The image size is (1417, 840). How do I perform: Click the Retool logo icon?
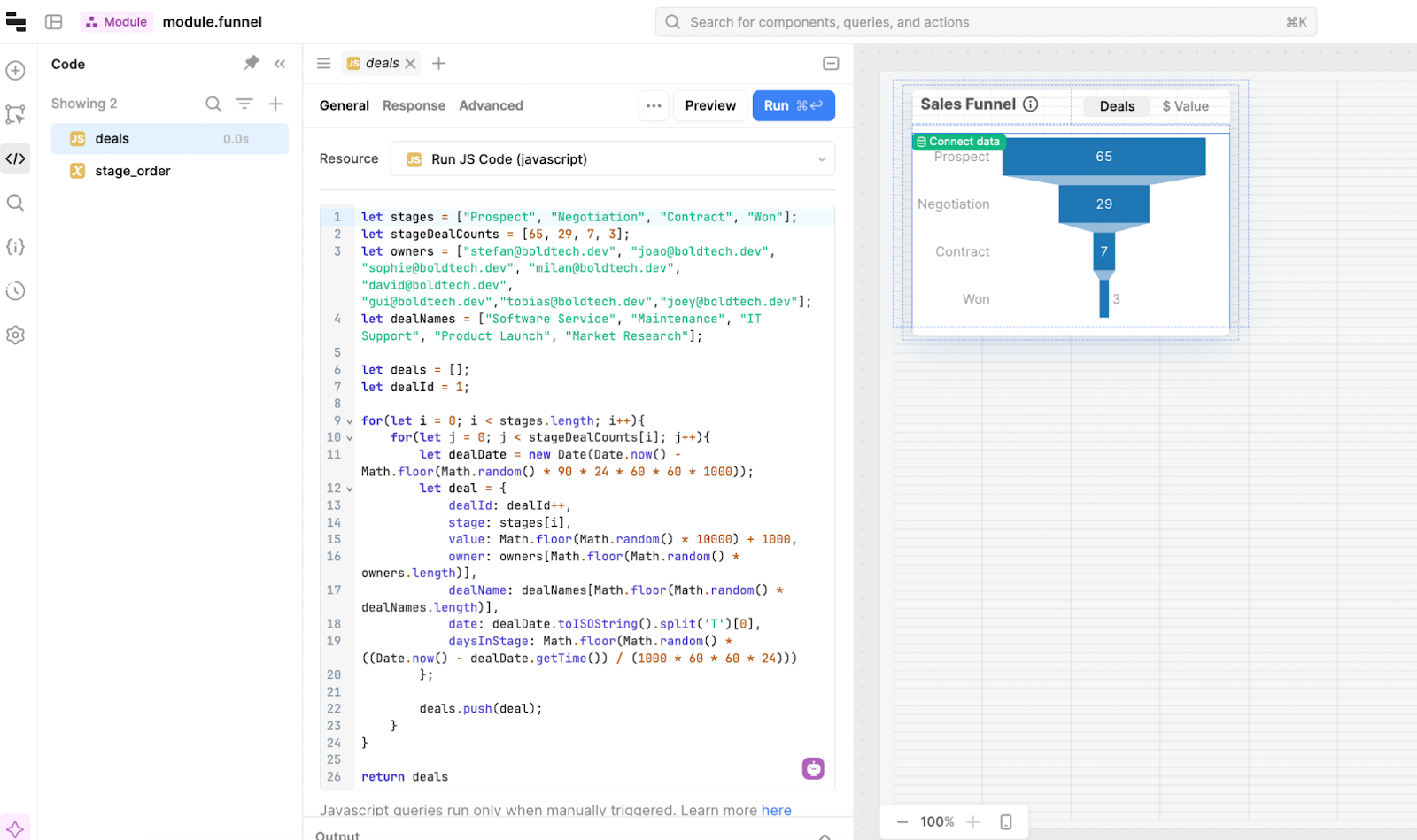(x=16, y=22)
